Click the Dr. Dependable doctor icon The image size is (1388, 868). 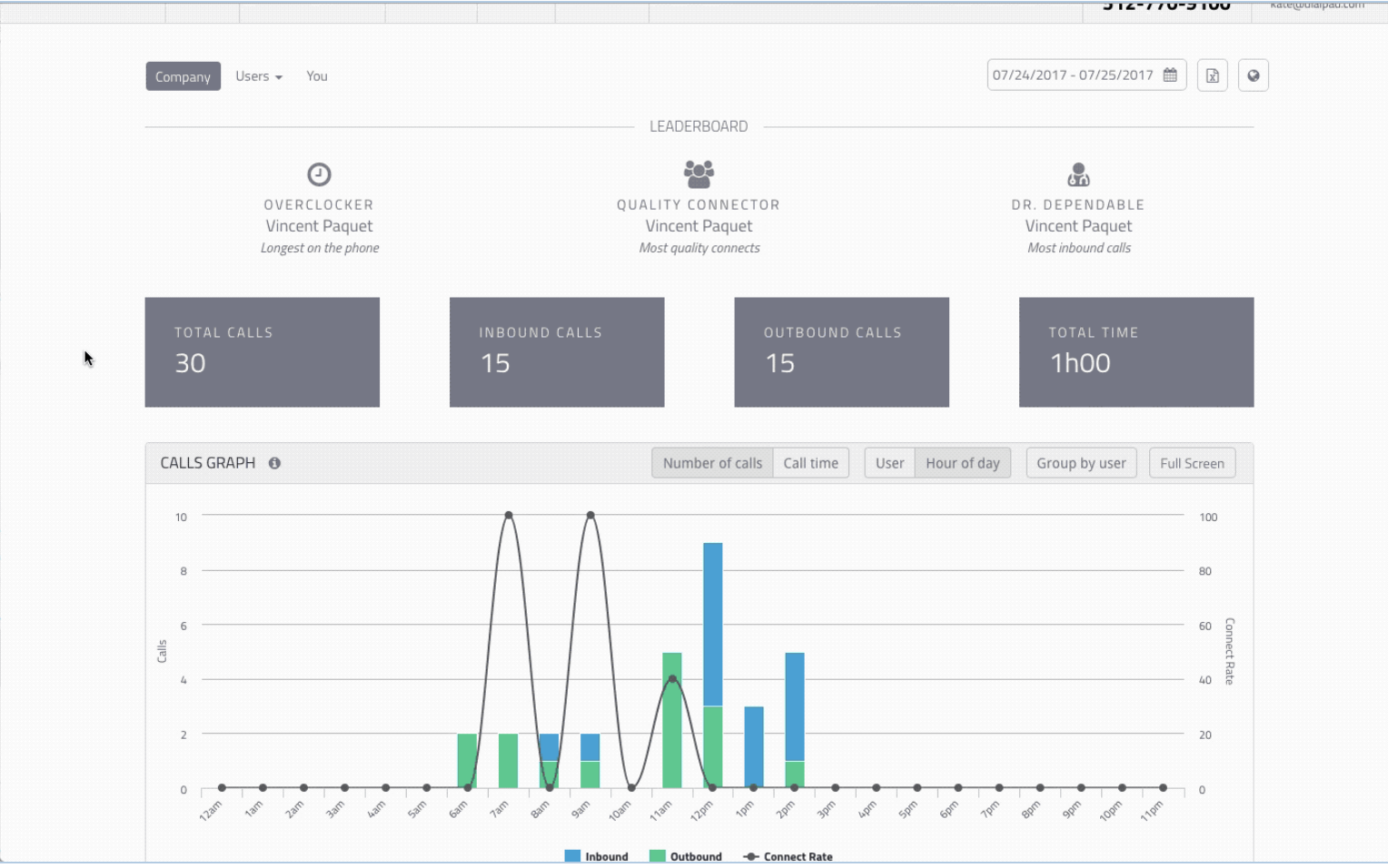click(1078, 173)
